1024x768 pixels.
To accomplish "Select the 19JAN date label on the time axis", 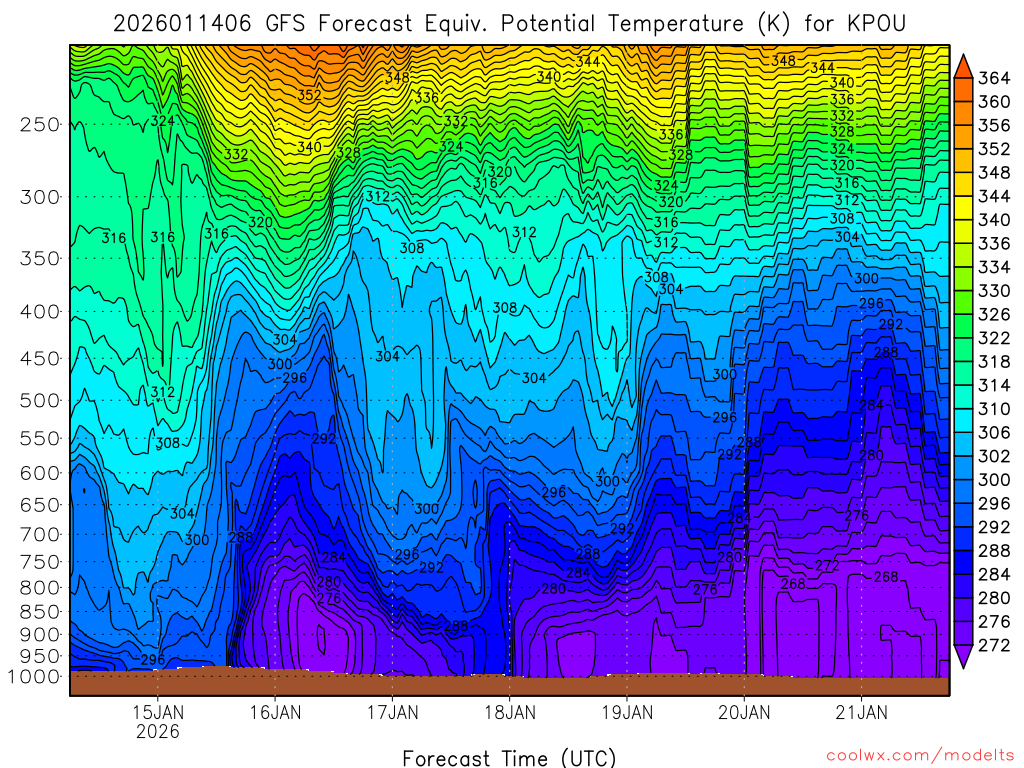I will pos(627,712).
